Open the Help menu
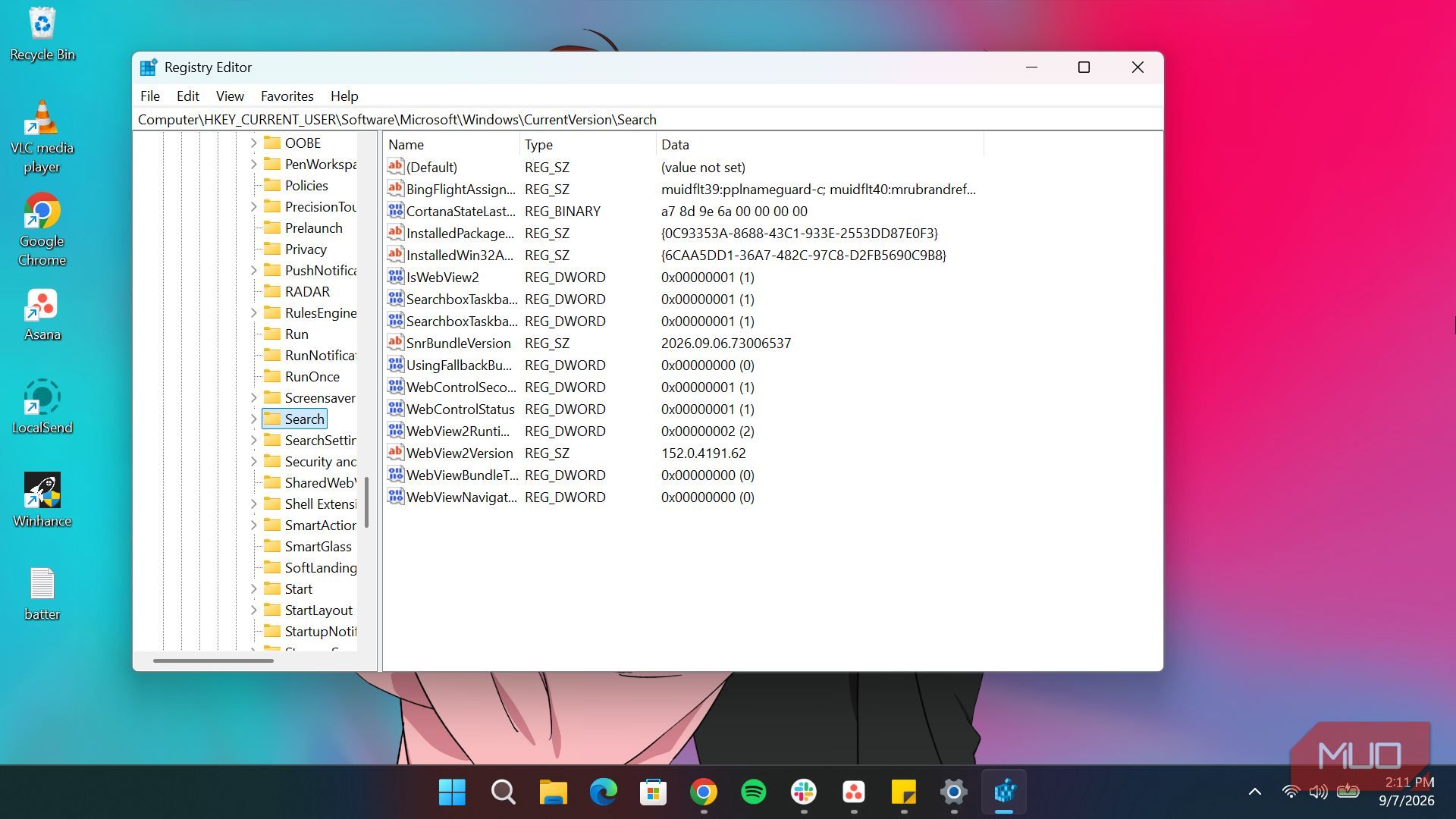Viewport: 1456px width, 819px height. pyautogui.click(x=344, y=96)
